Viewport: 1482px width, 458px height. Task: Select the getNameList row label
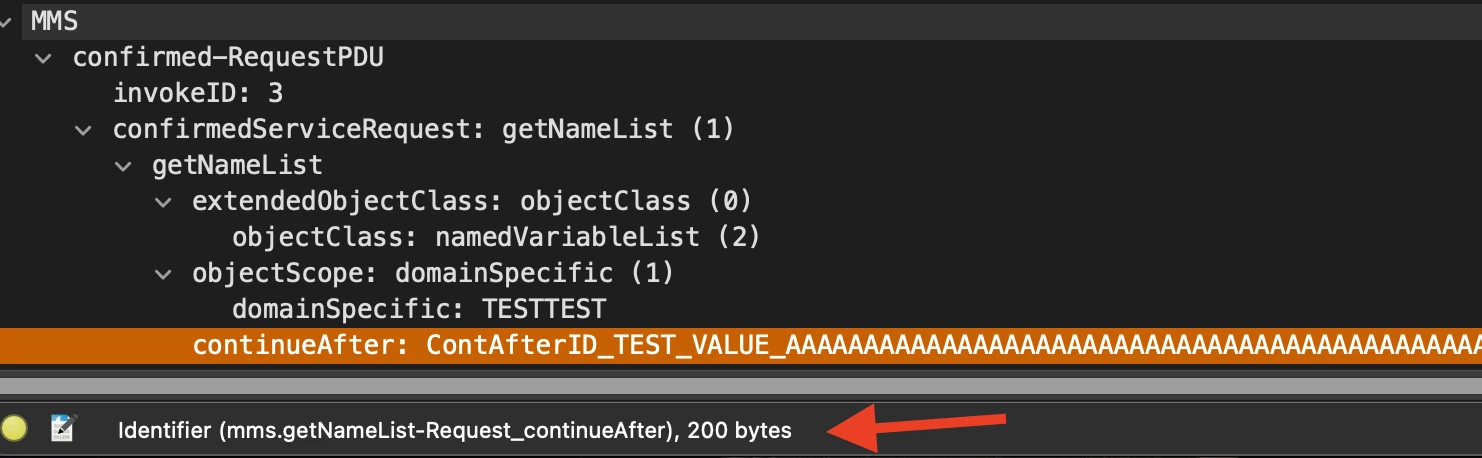pyautogui.click(x=237, y=165)
